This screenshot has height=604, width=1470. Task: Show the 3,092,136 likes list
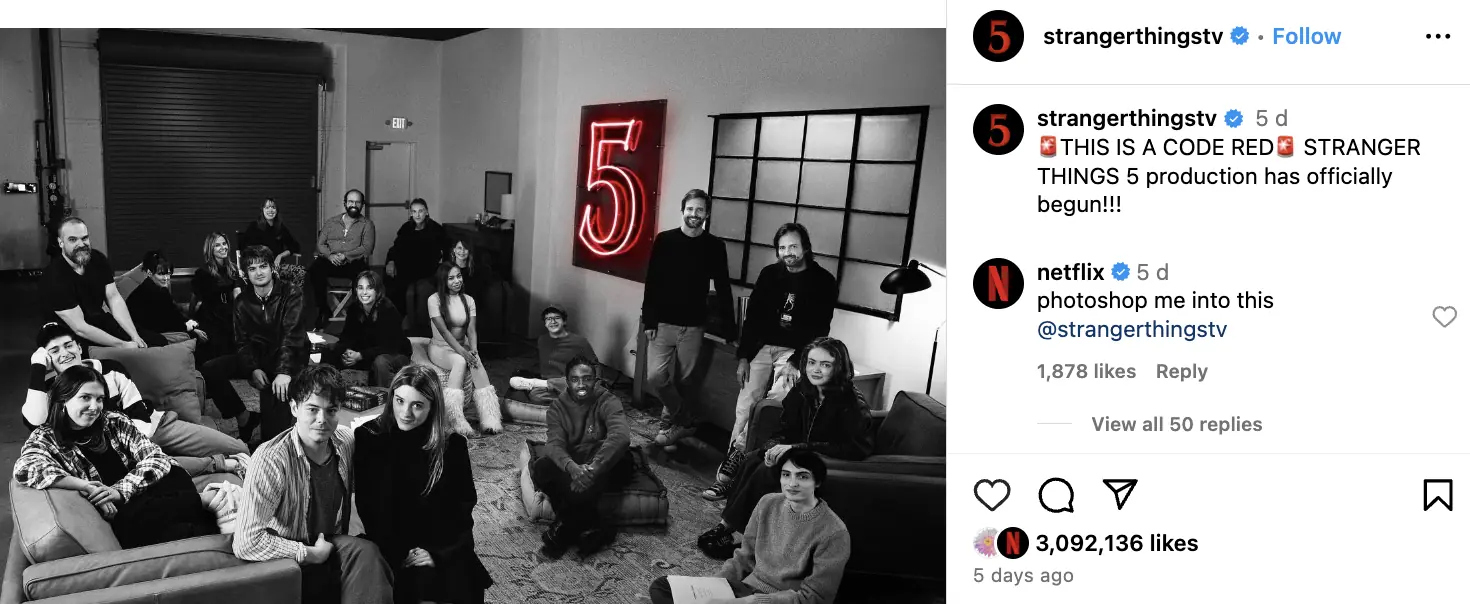1116,543
